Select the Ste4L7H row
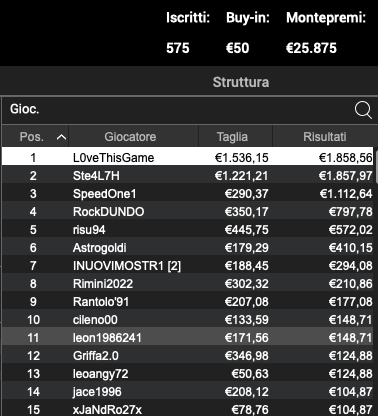 (x=187, y=175)
